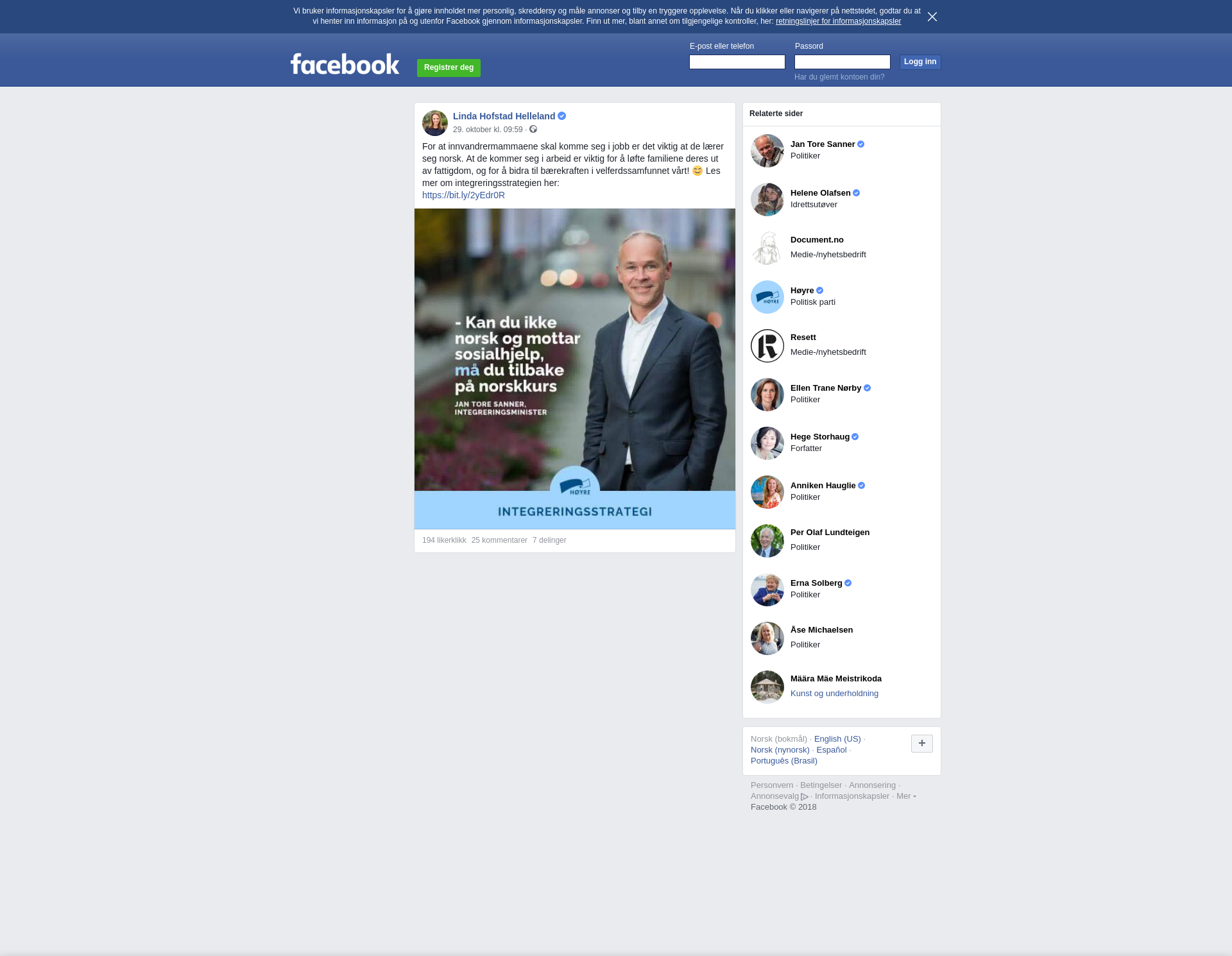The width and height of the screenshot is (1232, 956).
Task: Click the Facebook logo
Action: pos(345,64)
